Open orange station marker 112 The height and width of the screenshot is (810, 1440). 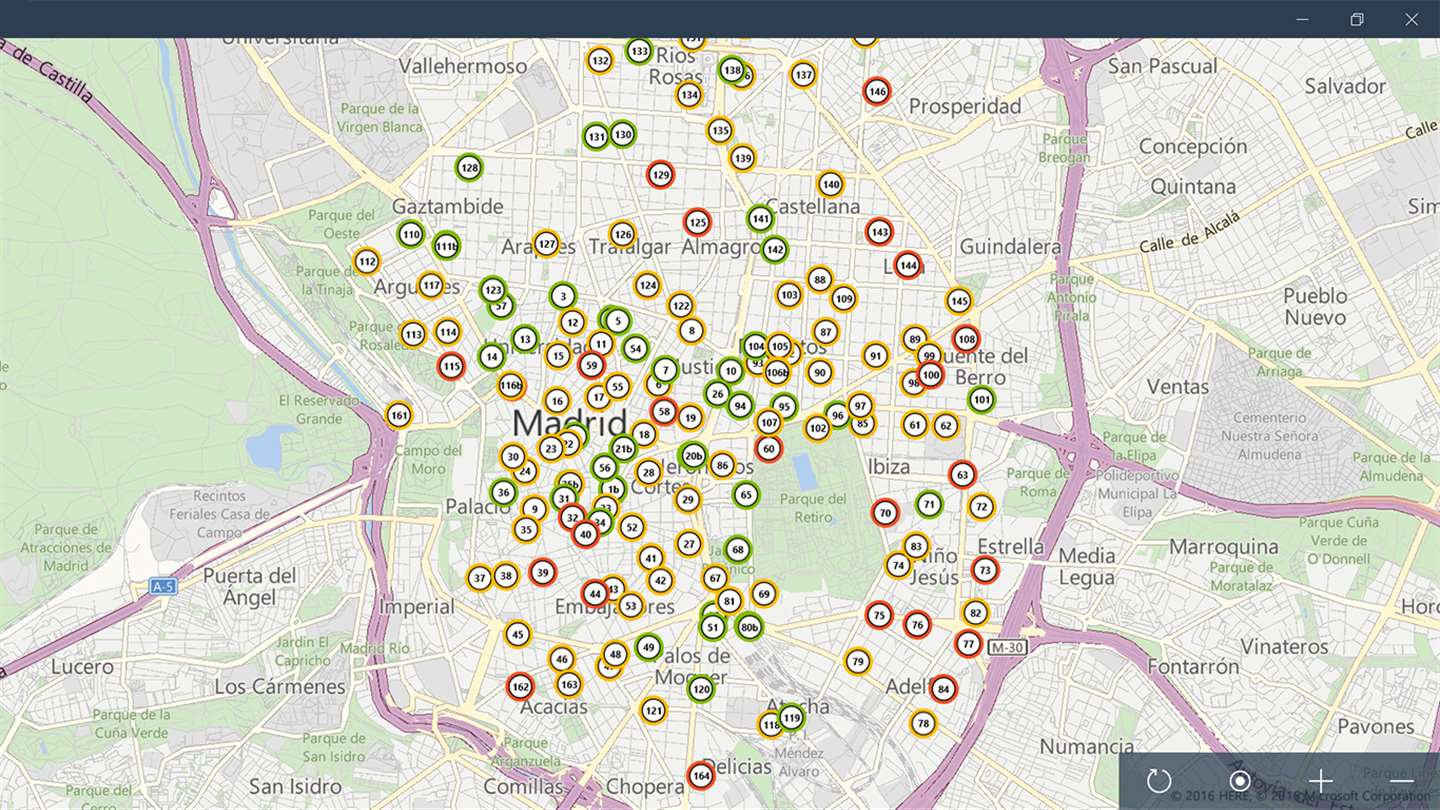coord(367,262)
